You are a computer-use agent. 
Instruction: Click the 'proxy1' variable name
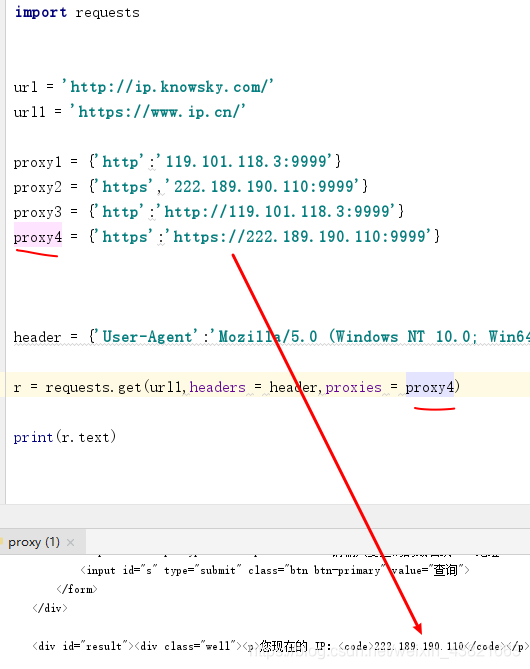coord(38,163)
